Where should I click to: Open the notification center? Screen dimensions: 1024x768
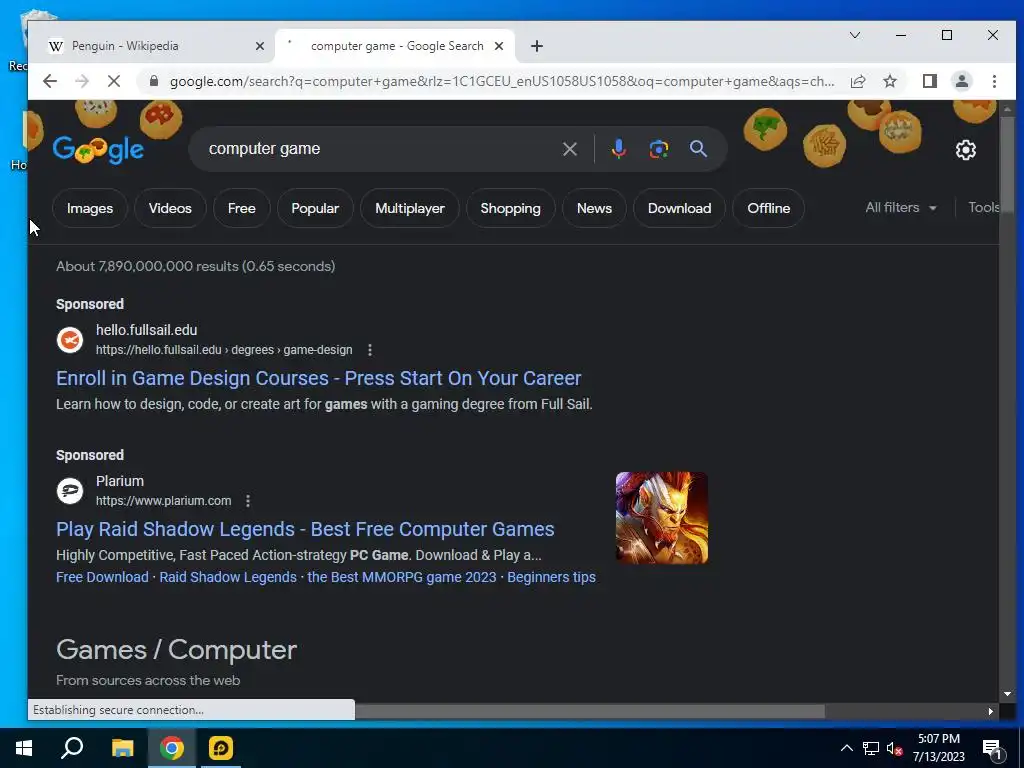point(993,749)
